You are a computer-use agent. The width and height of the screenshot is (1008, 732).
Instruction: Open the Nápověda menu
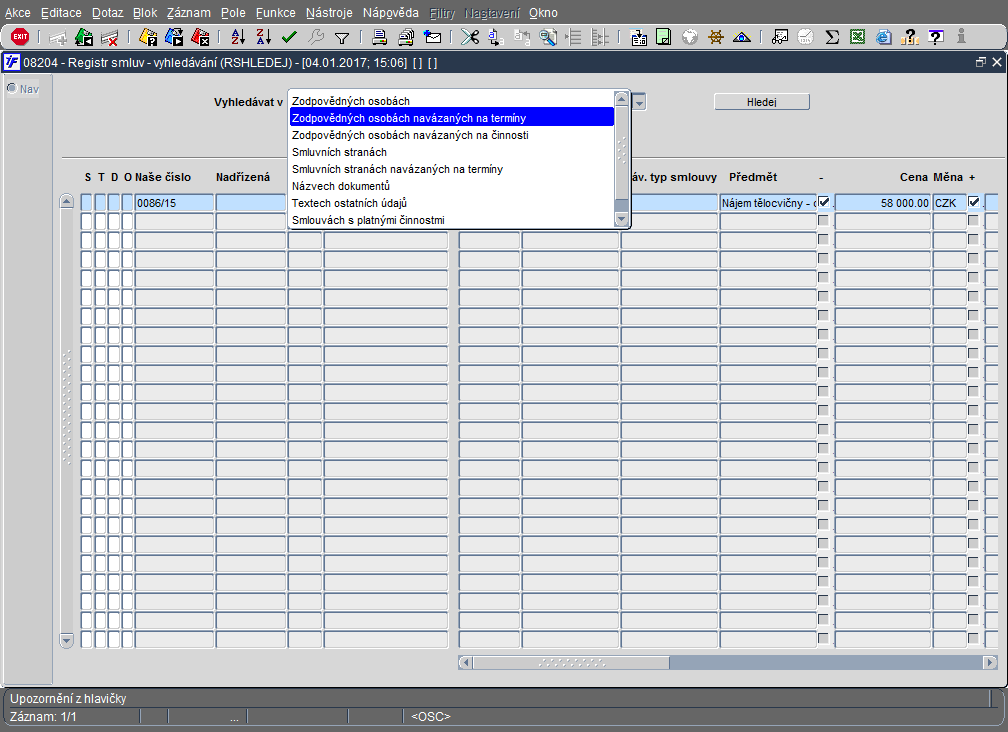[x=390, y=13]
